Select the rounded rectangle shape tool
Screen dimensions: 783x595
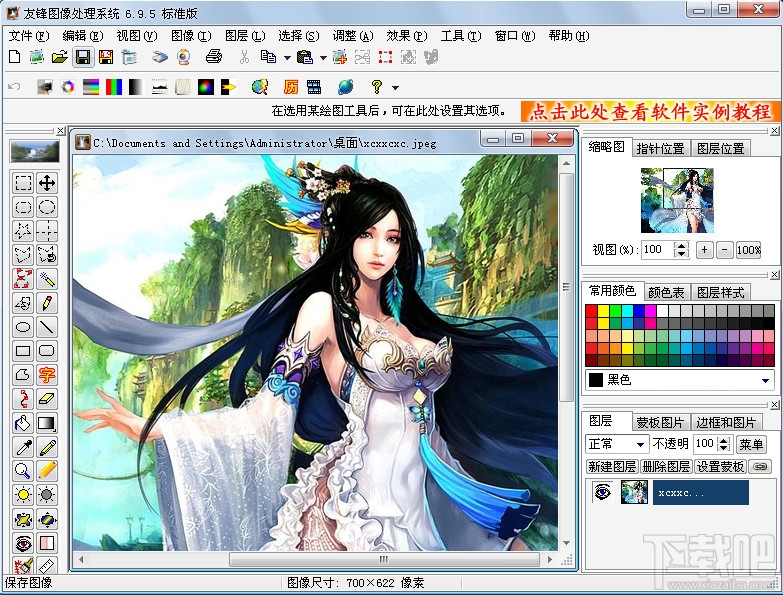(x=47, y=350)
